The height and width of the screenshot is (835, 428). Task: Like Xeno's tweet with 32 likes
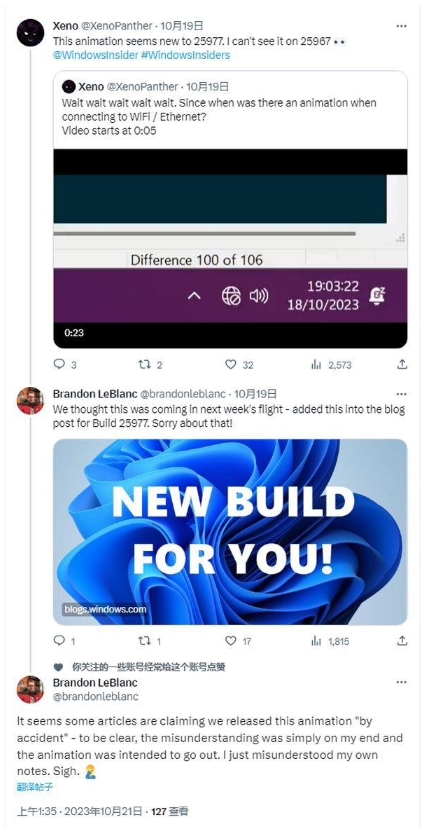[238, 365]
